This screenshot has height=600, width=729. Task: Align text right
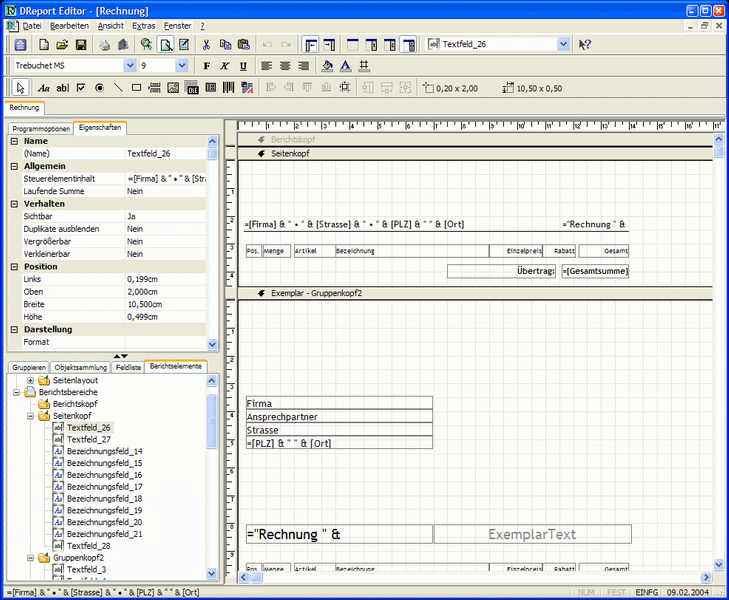[x=304, y=66]
